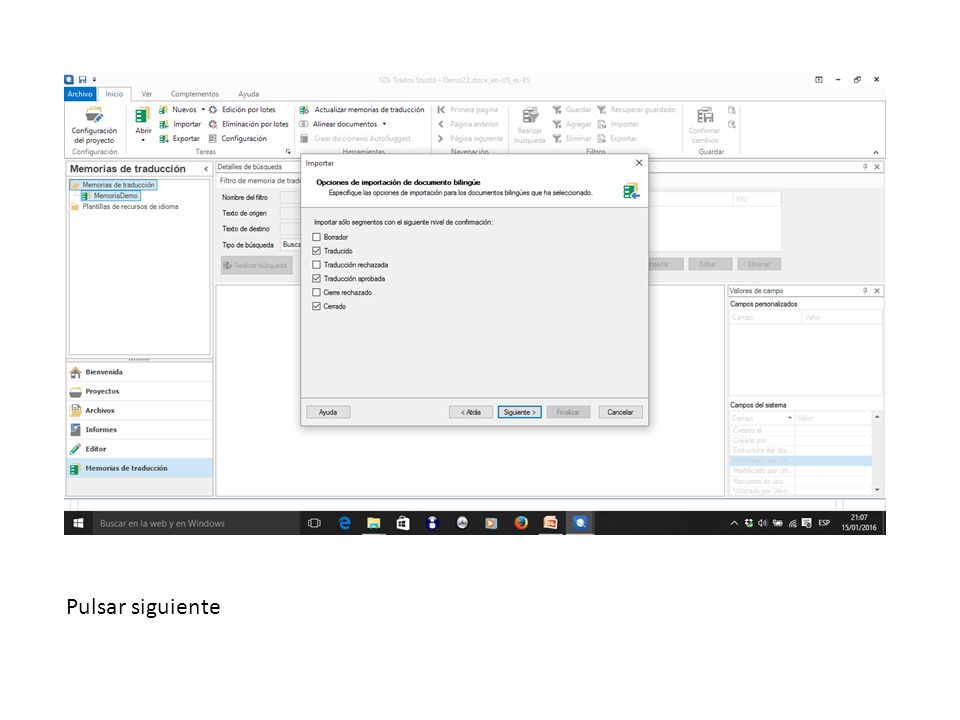The image size is (960, 720).
Task: Switch to the Ver ribbon tab
Action: (146, 94)
